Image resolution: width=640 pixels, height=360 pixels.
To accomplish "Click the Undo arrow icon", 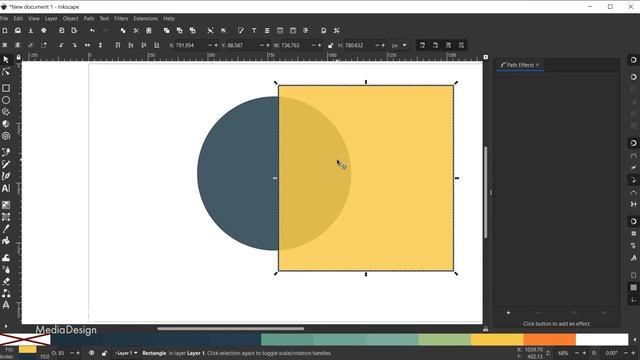I will click(92, 31).
